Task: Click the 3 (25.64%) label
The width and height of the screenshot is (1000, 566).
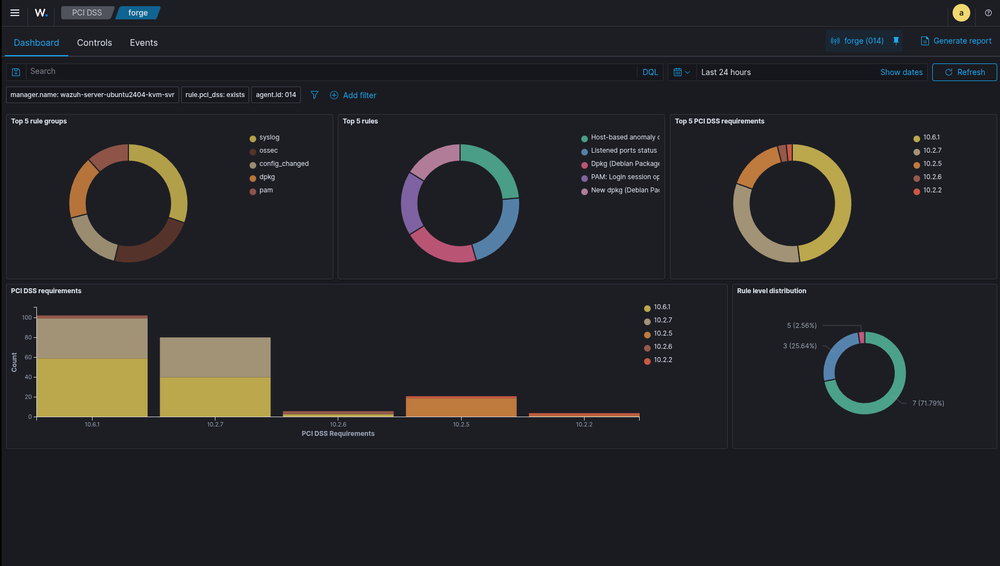Action: (x=800, y=346)
